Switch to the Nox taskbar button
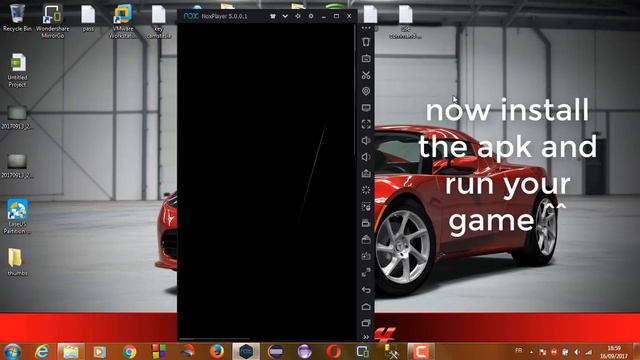 (246, 351)
